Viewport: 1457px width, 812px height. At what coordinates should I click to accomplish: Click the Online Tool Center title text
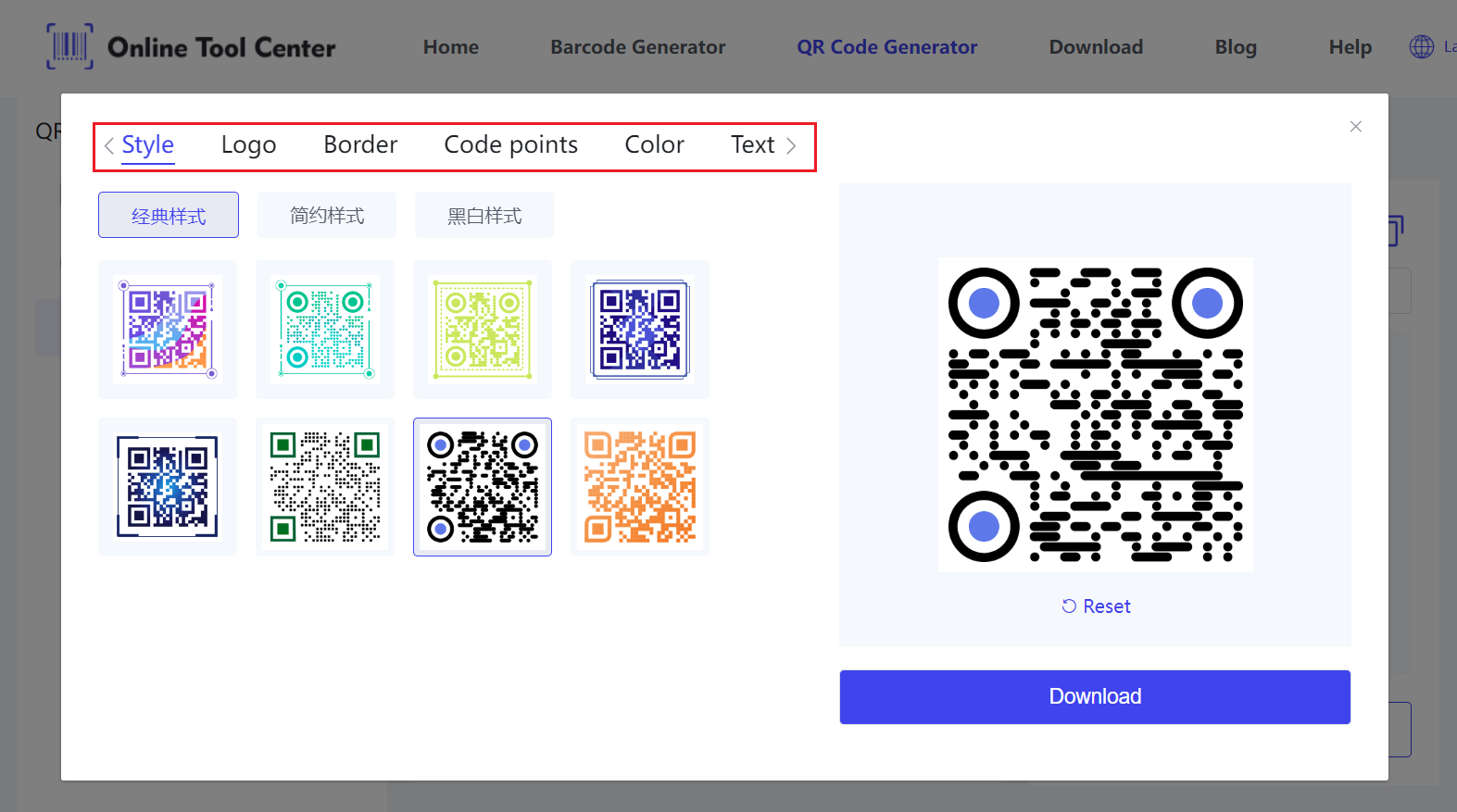click(221, 47)
